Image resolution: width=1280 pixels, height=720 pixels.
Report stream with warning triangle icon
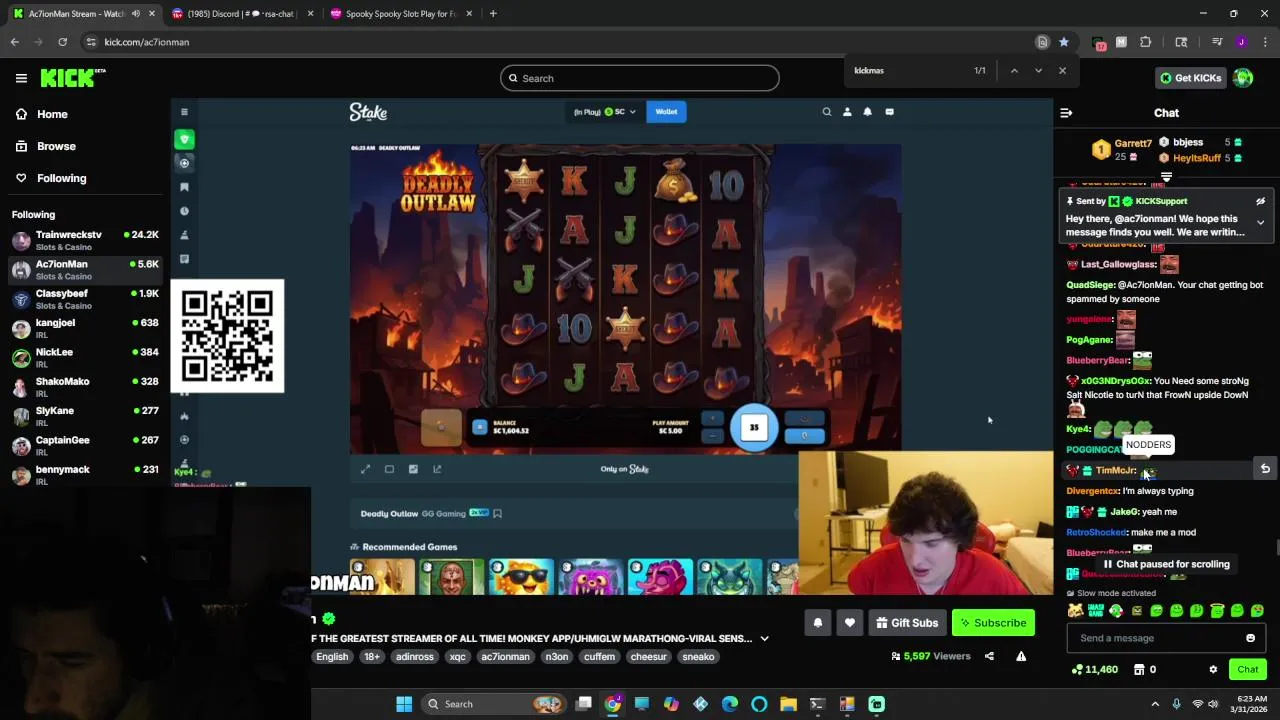(x=1021, y=656)
